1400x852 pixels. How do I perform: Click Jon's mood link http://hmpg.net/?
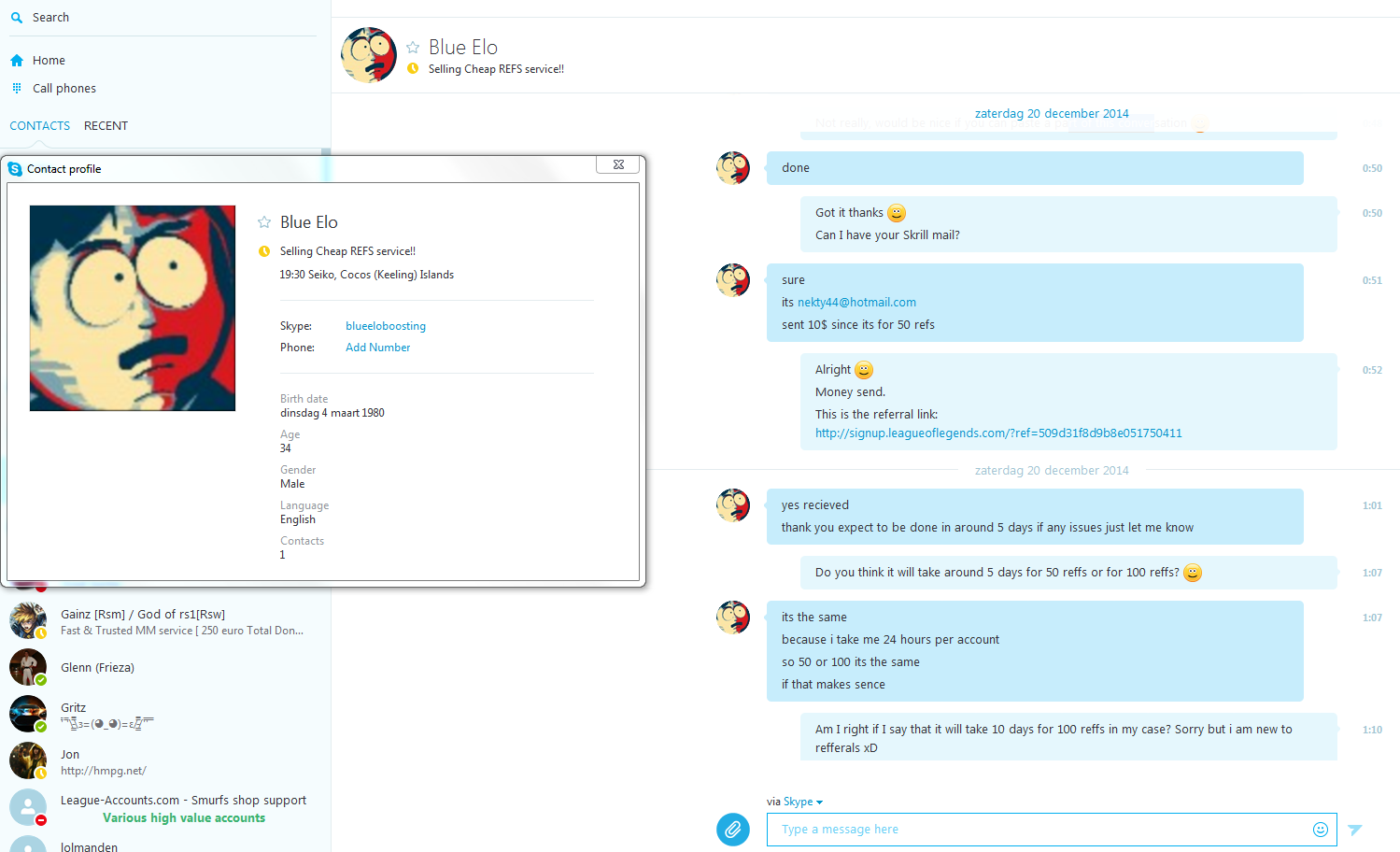coord(104,771)
